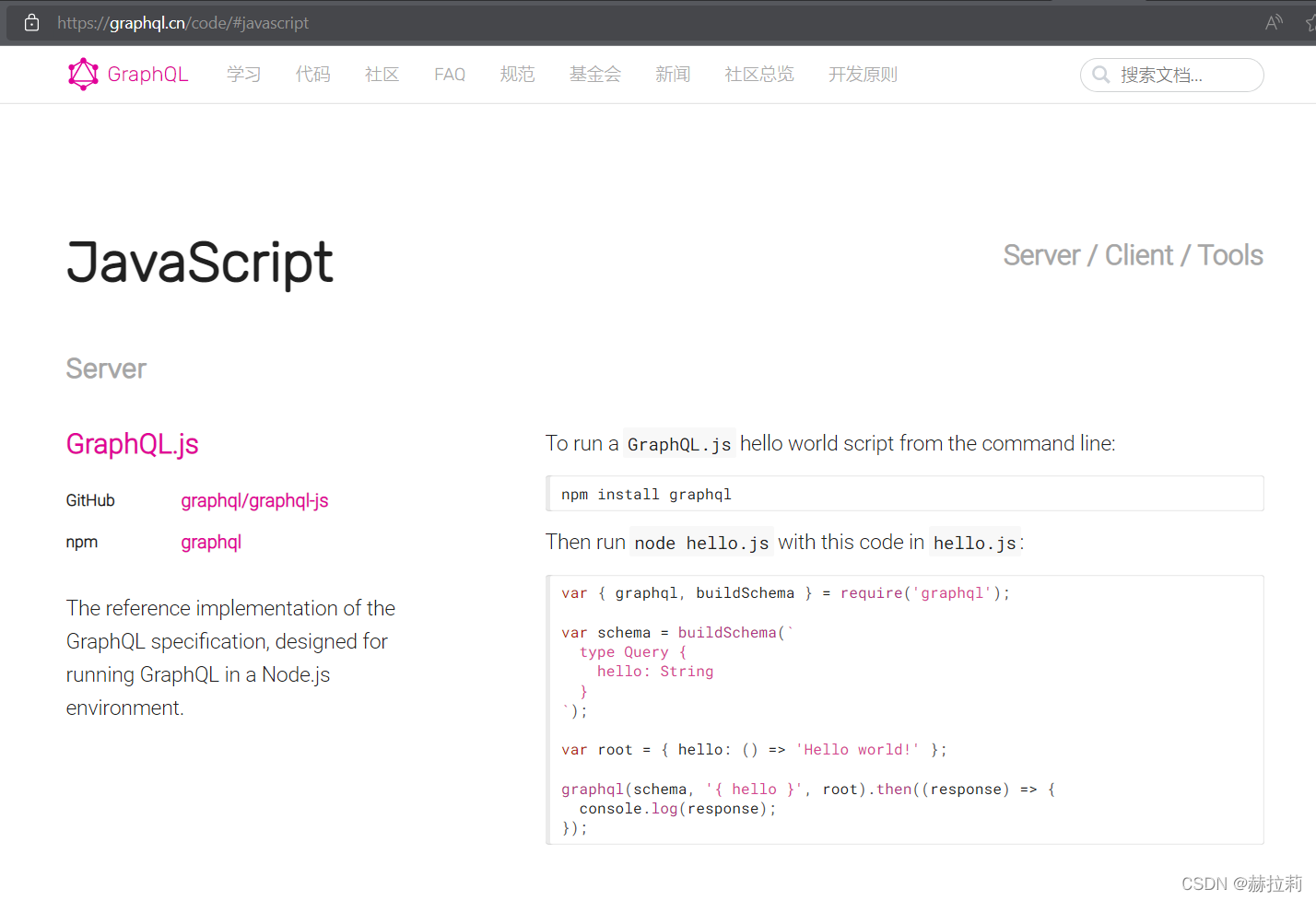This screenshot has width=1316, height=901.
Task: Click the 开发原则 navigation link
Action: pos(863,75)
